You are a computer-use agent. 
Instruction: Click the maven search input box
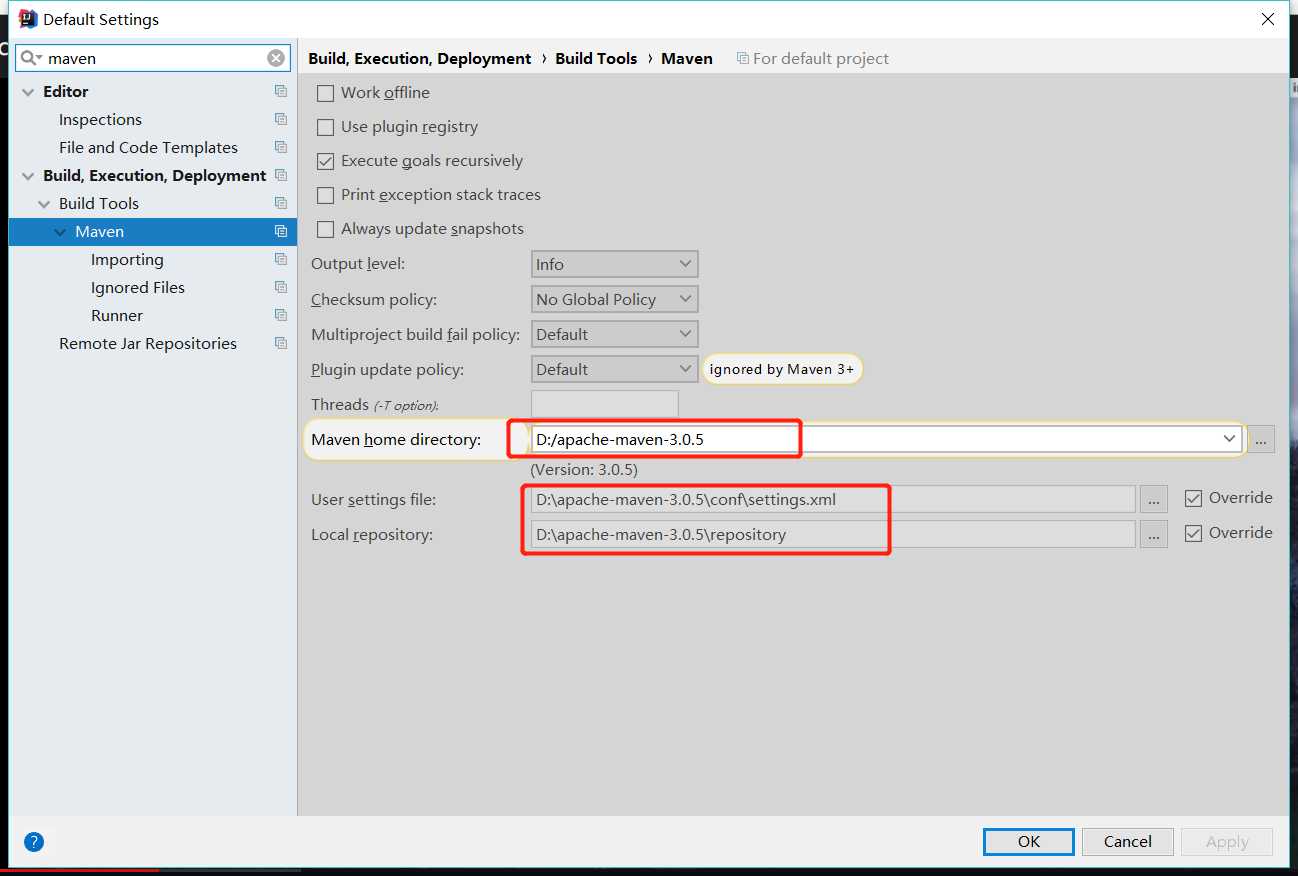155,58
